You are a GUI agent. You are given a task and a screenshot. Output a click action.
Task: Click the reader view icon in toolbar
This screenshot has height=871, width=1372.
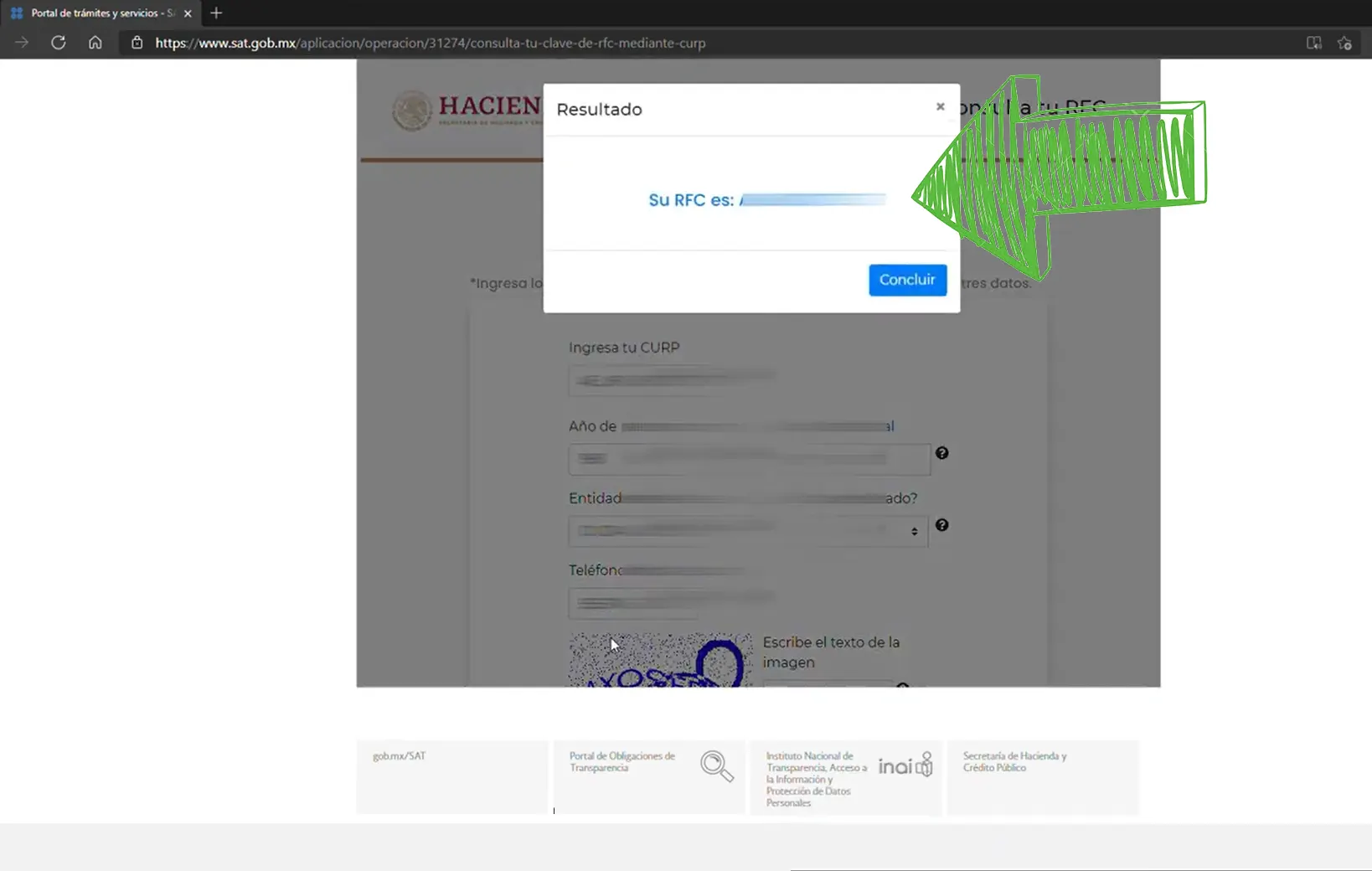[x=1313, y=43]
